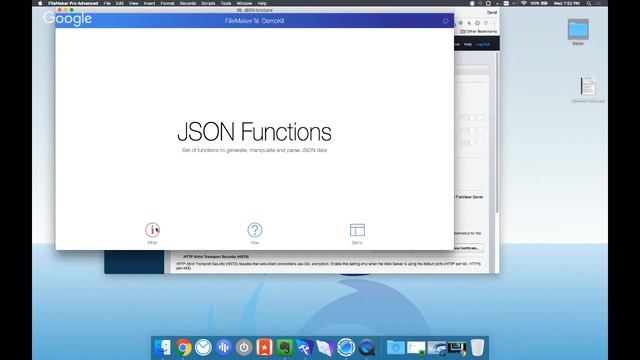Launch Google Chrome from the Dock
The width and height of the screenshot is (640, 360).
(183, 347)
